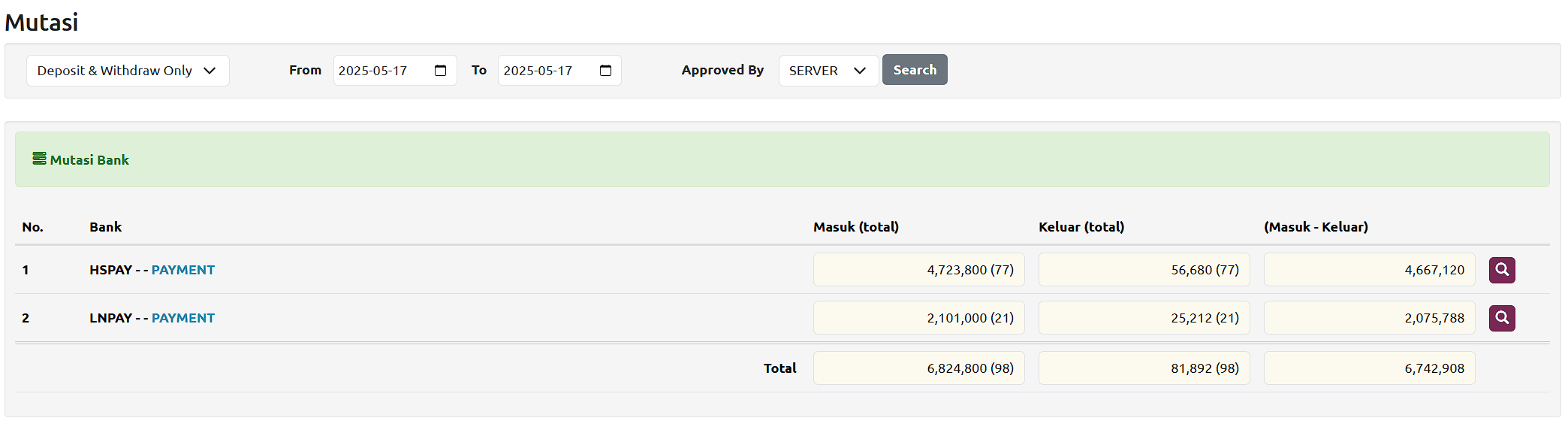Click Total Masuk 6,824,800 field

(x=918, y=368)
